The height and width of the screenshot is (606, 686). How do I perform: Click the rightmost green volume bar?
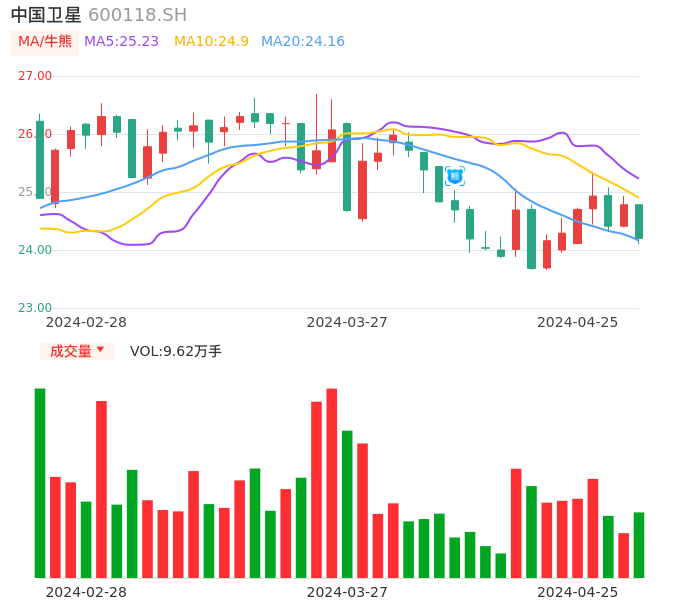point(638,545)
